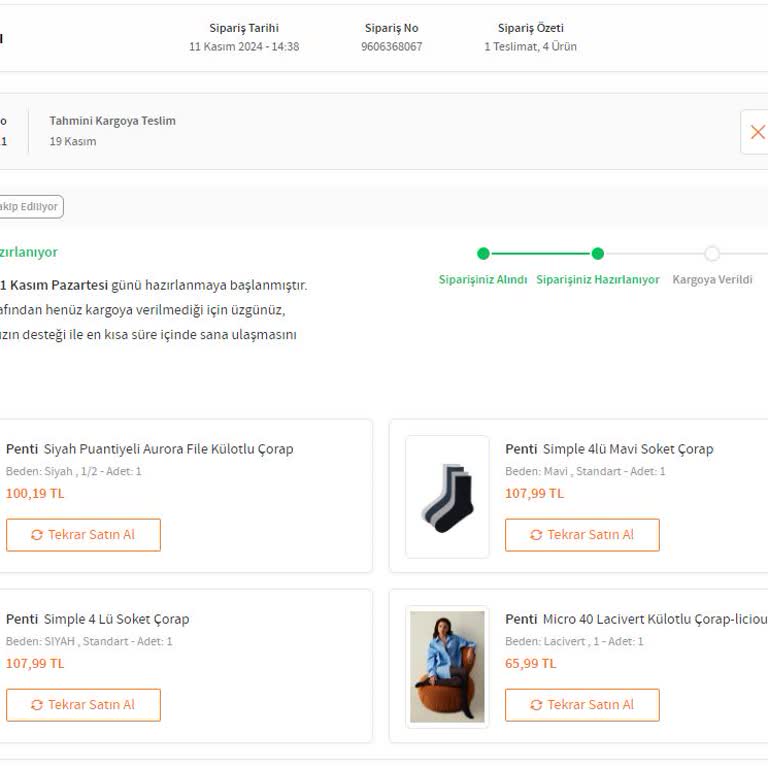Viewport: 768px width, 768px height.
Task: Click the Siparişiniz Alındı step label
Action: pyautogui.click(x=483, y=280)
